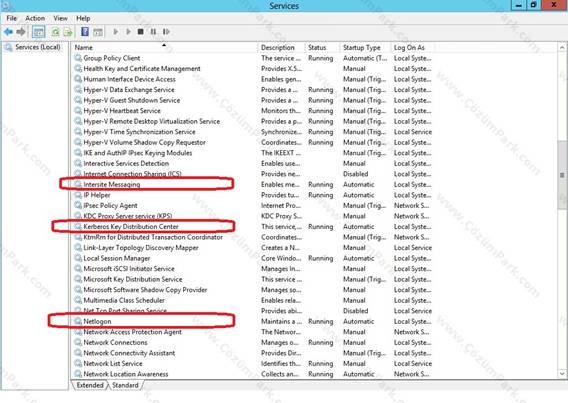568x403 pixels.
Task: Open the File menu
Action: (12, 18)
